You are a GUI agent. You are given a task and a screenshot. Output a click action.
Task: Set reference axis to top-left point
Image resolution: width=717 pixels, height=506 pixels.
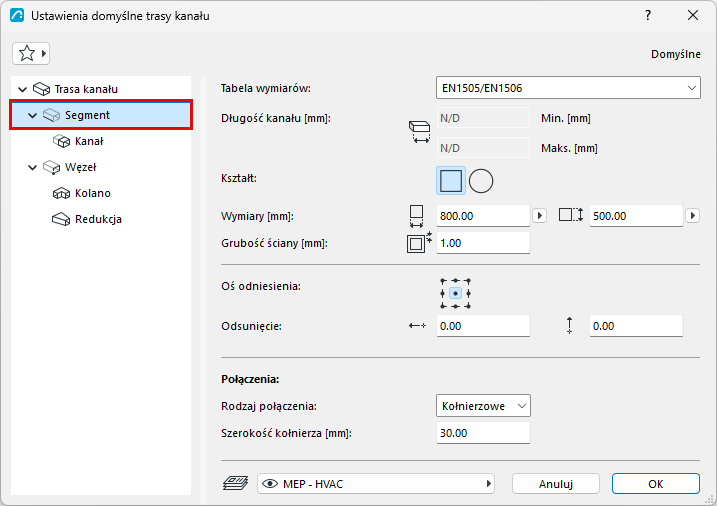point(443,281)
